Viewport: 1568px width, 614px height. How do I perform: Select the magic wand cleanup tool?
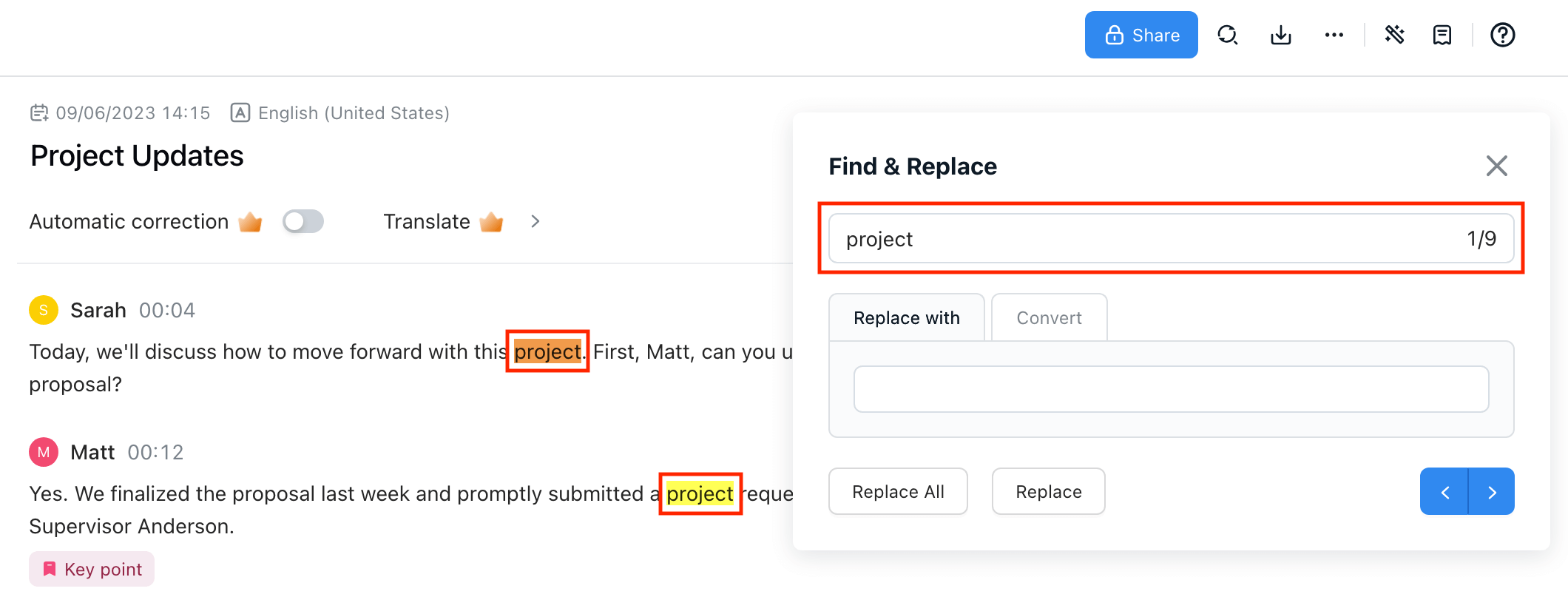(x=1395, y=35)
